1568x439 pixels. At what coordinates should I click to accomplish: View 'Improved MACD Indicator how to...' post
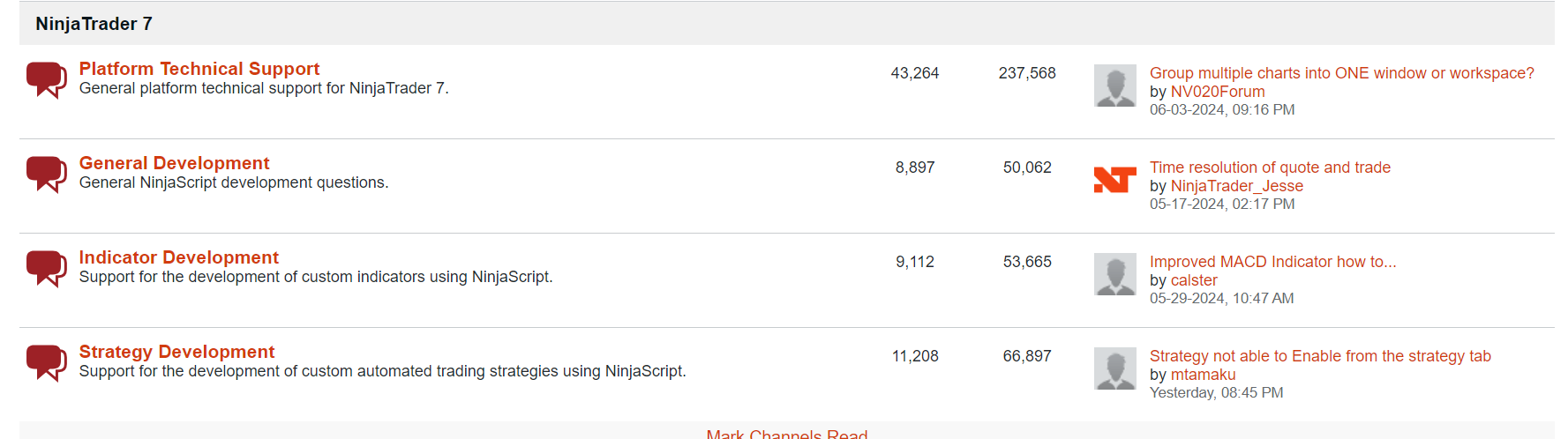(1272, 262)
